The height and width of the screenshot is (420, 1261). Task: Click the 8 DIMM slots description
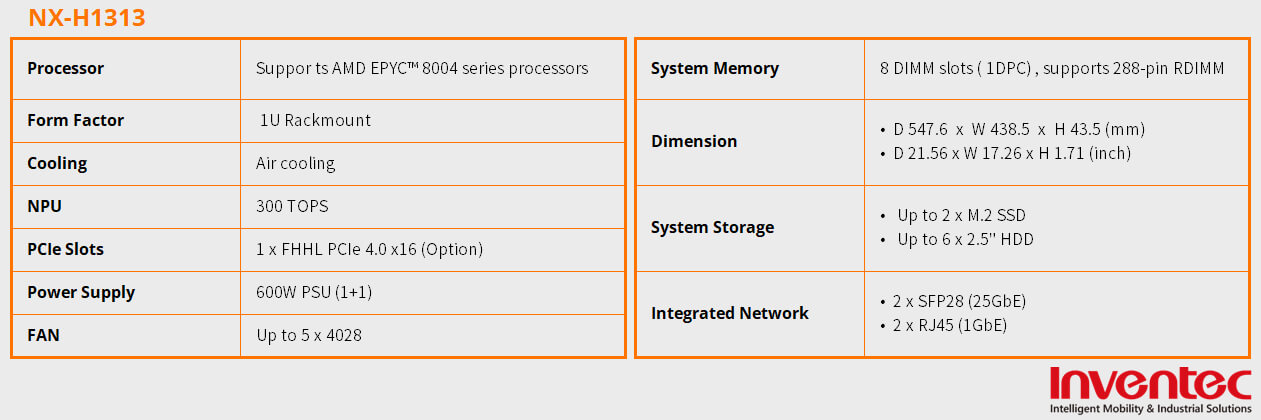click(1052, 69)
